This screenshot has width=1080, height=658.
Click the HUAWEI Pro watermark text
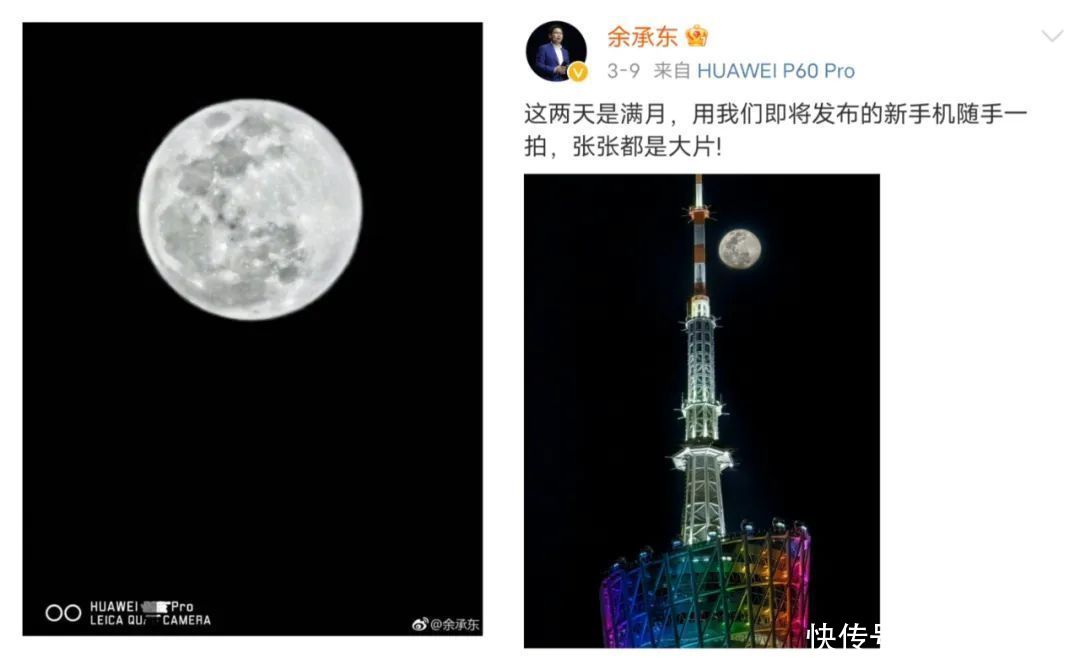[142, 606]
